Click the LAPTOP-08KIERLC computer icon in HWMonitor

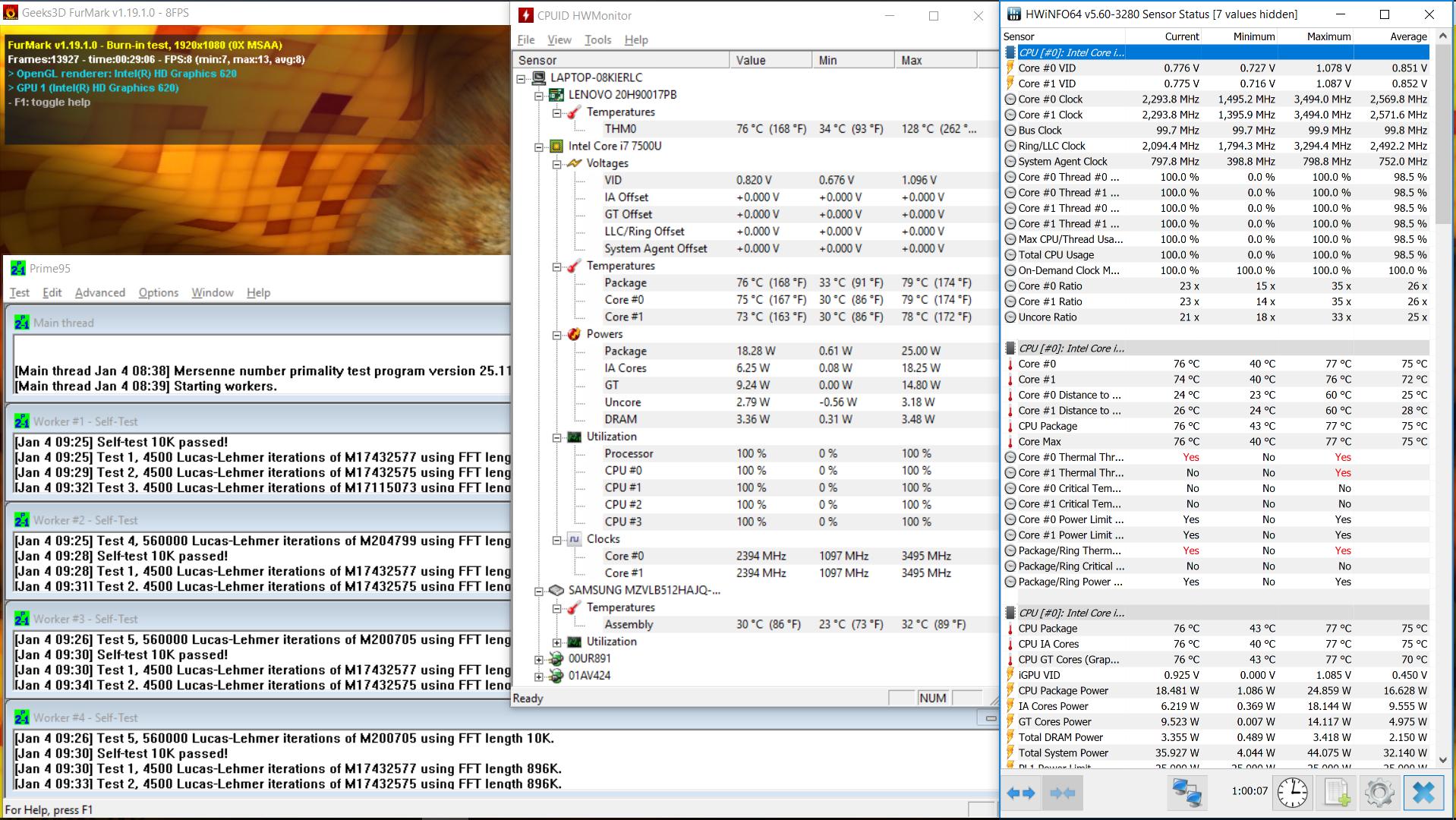click(539, 77)
